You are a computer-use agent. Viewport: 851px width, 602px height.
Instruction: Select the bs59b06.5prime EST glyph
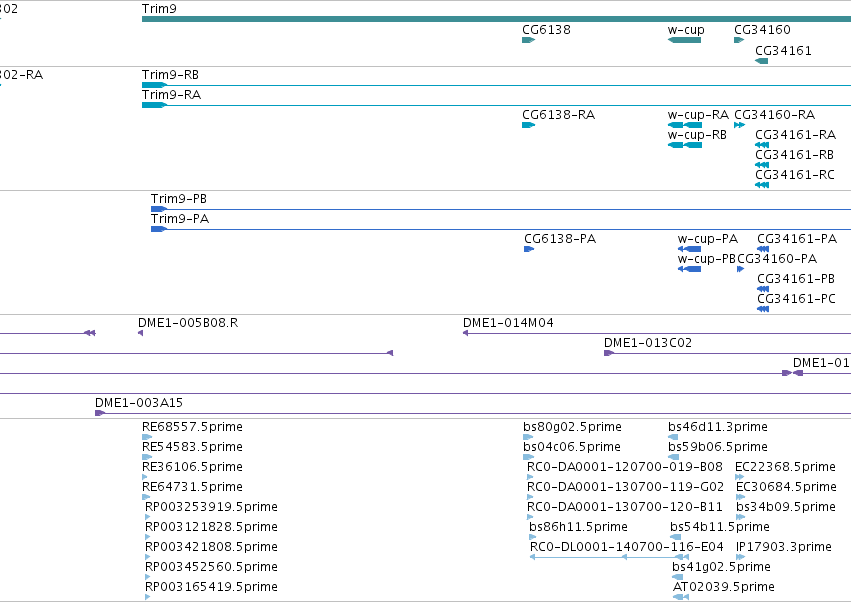tap(673, 457)
